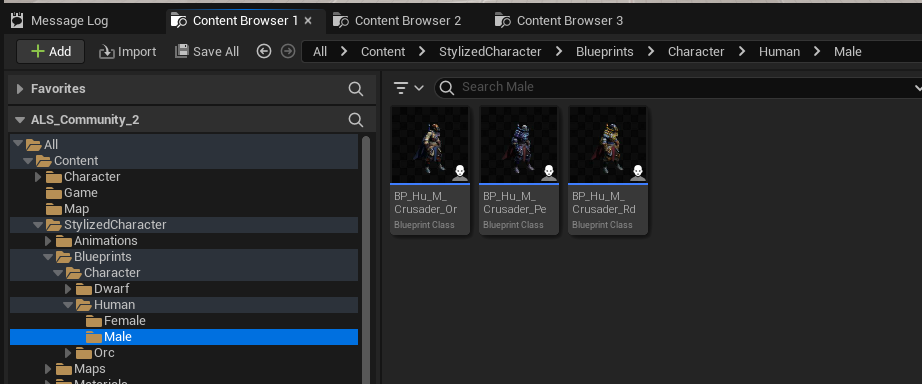922x384 pixels.
Task: Select the Male folder in tree
Action: click(184, 337)
